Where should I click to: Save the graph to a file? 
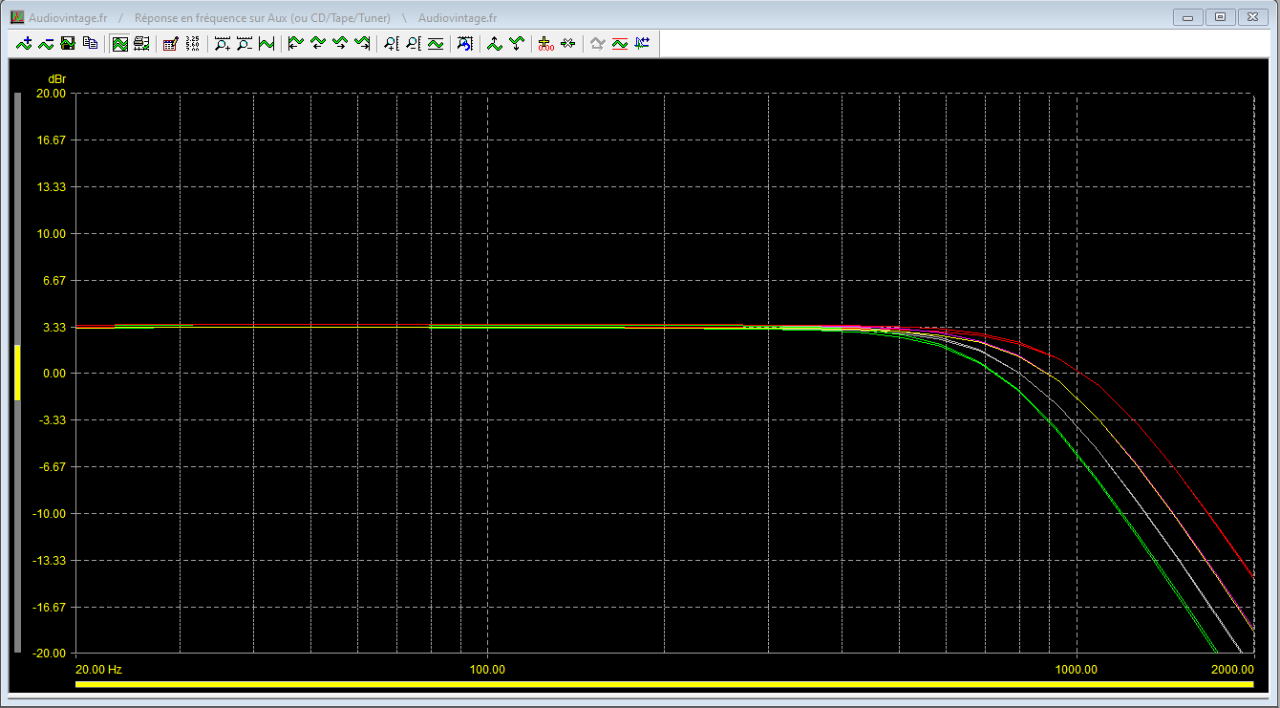(68, 43)
